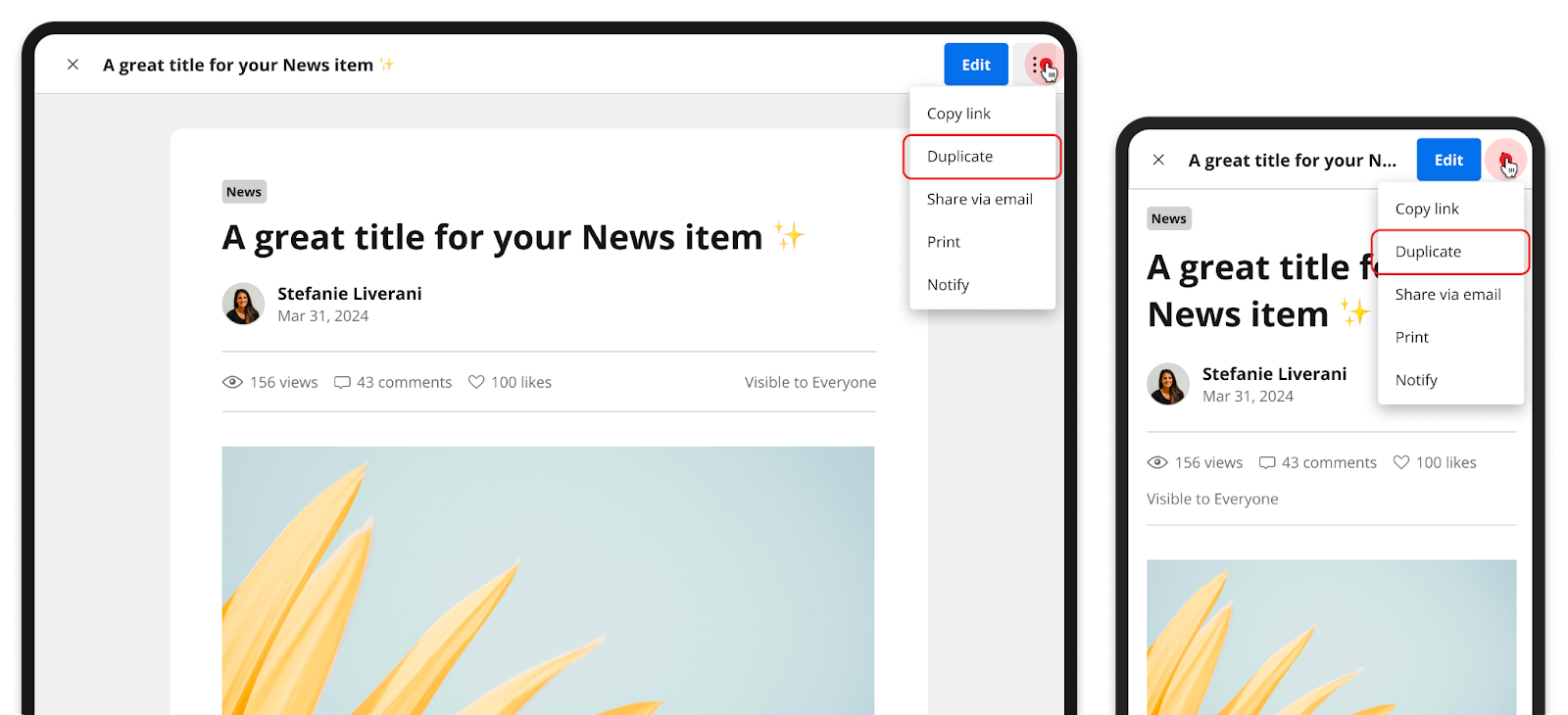Open the more options menu on phone
The image size is (1568, 715).
(x=1505, y=160)
